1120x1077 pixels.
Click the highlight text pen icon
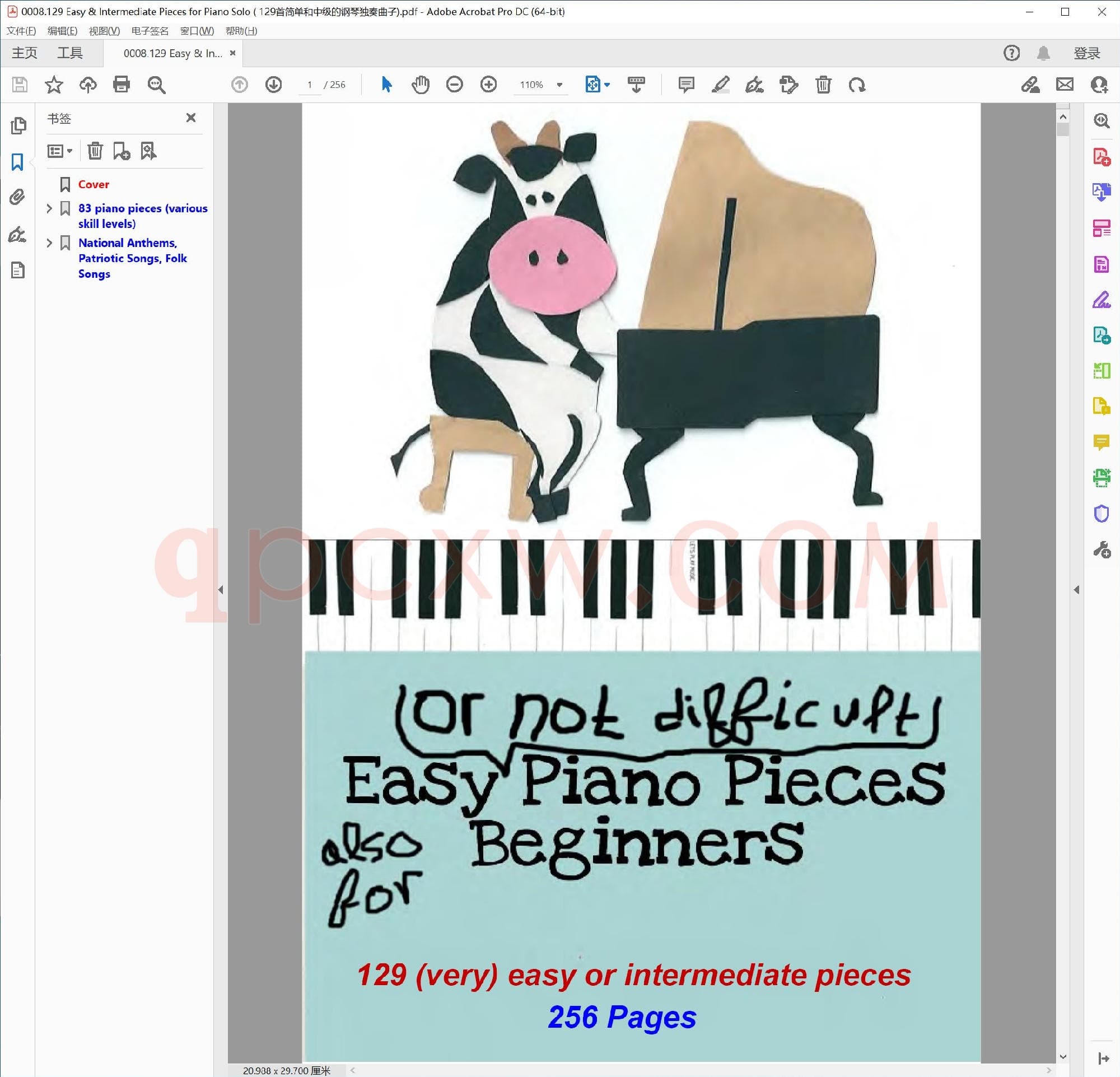point(720,85)
